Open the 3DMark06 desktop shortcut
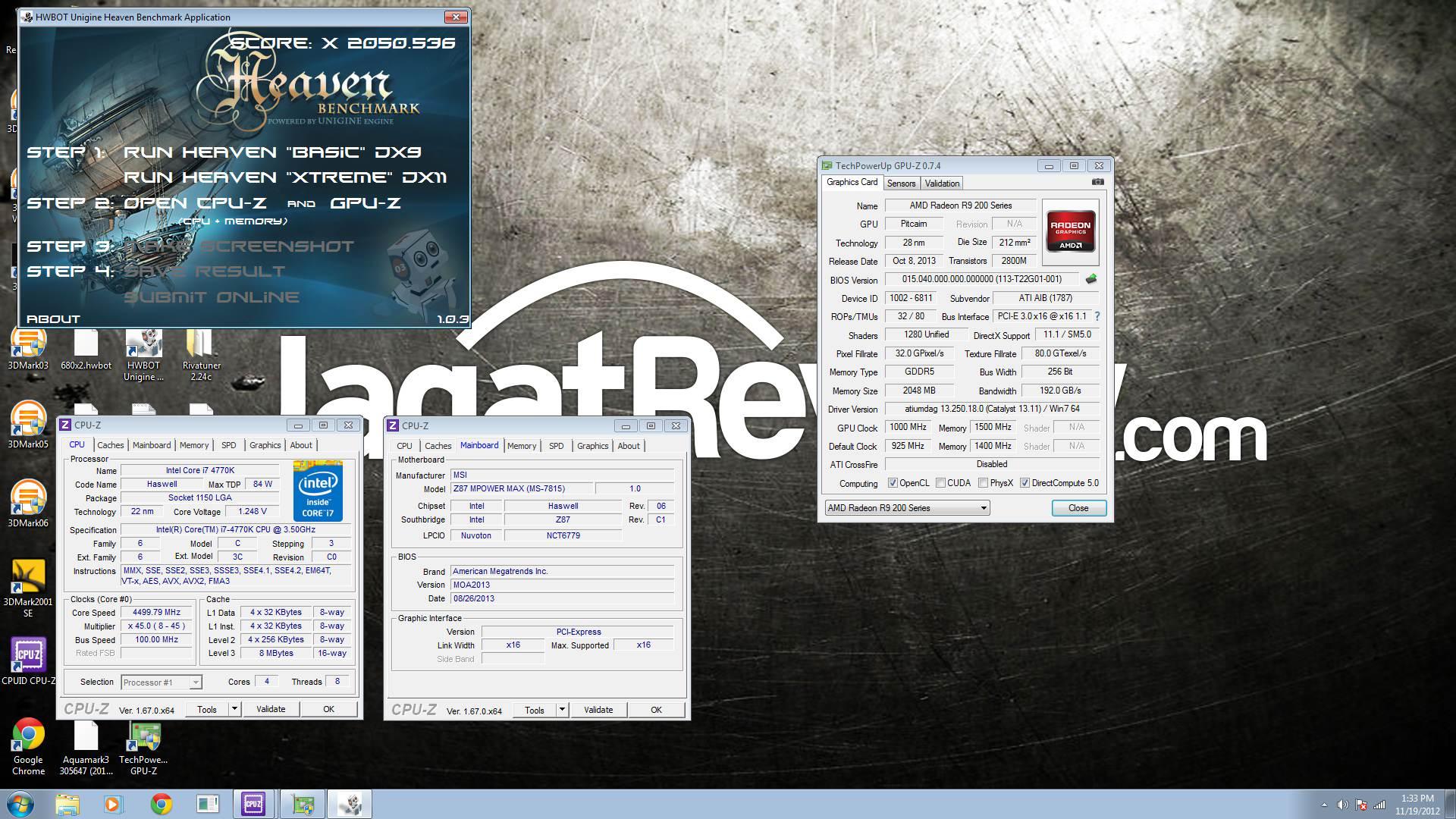 28,504
